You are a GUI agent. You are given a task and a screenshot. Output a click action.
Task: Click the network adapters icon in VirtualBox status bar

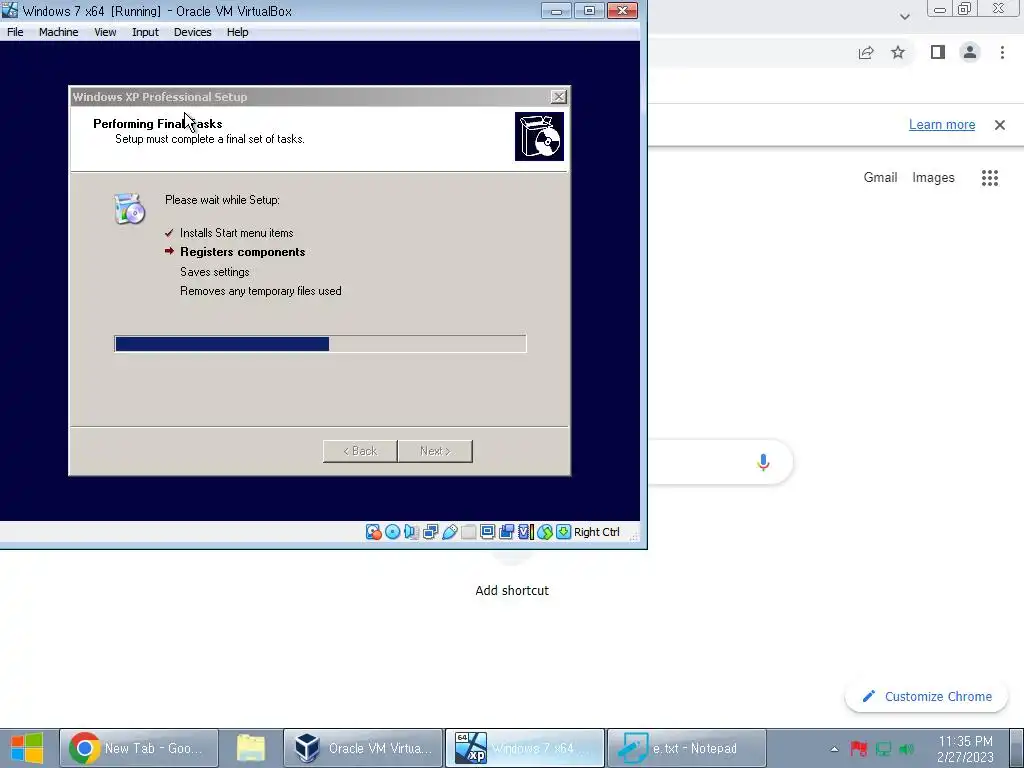pyautogui.click(x=430, y=532)
